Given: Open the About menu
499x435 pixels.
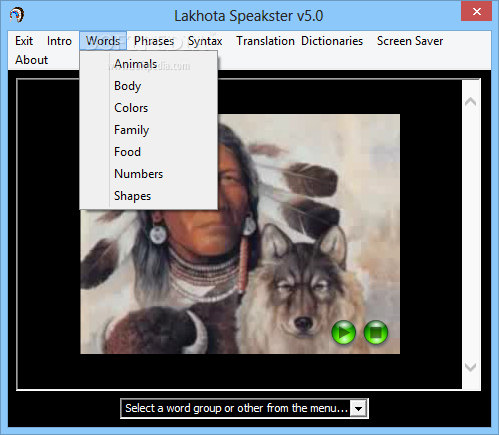Looking at the screenshot, I should pyautogui.click(x=32, y=60).
